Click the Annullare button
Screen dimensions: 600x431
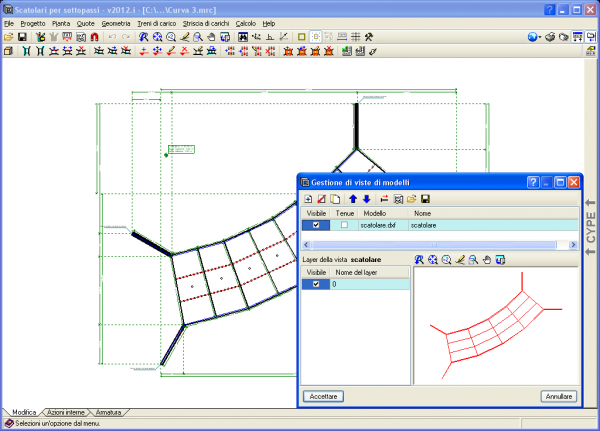point(559,397)
